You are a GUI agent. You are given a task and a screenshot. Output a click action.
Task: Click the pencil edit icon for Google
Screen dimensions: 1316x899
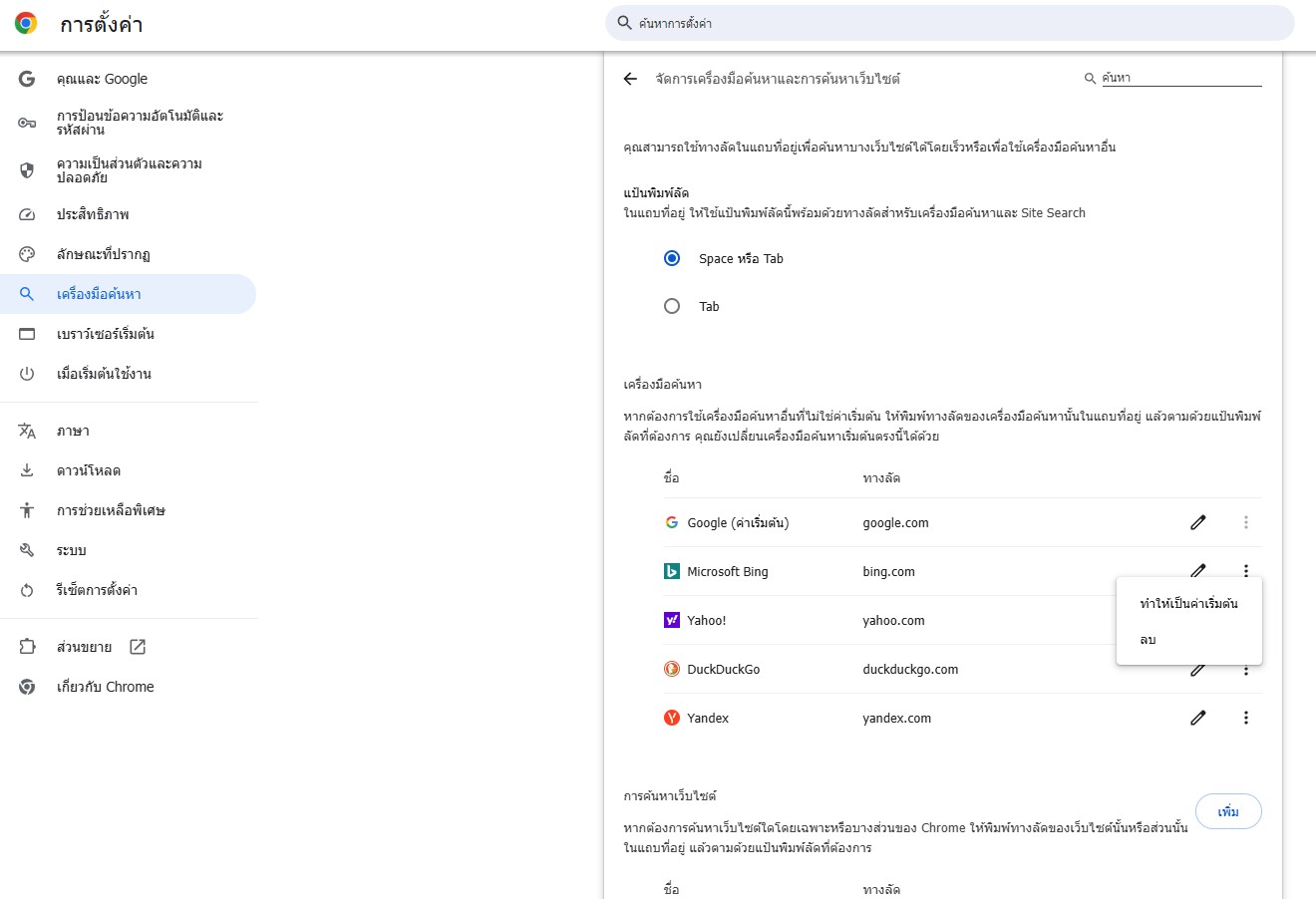[x=1197, y=522]
